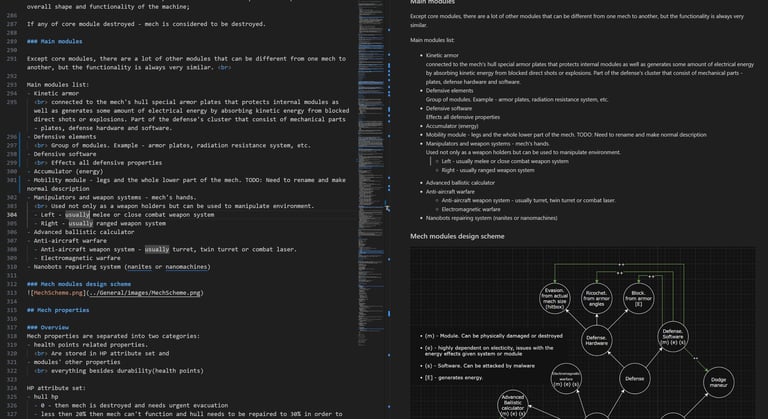768x419 pixels.
Task: Click 'Main modules list:' text in preview
Action: coord(432,40)
